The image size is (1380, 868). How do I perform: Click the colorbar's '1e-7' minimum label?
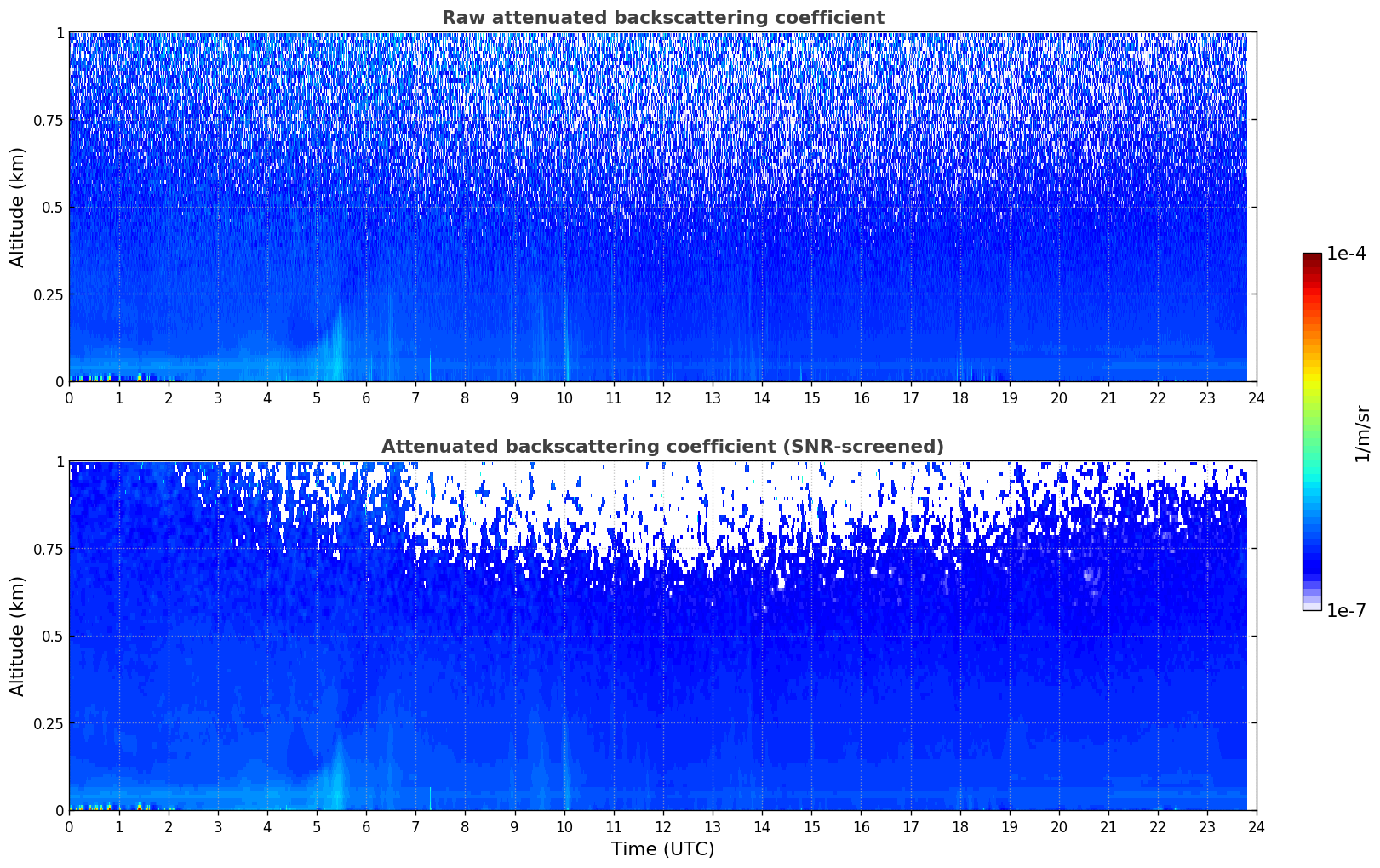click(1346, 610)
